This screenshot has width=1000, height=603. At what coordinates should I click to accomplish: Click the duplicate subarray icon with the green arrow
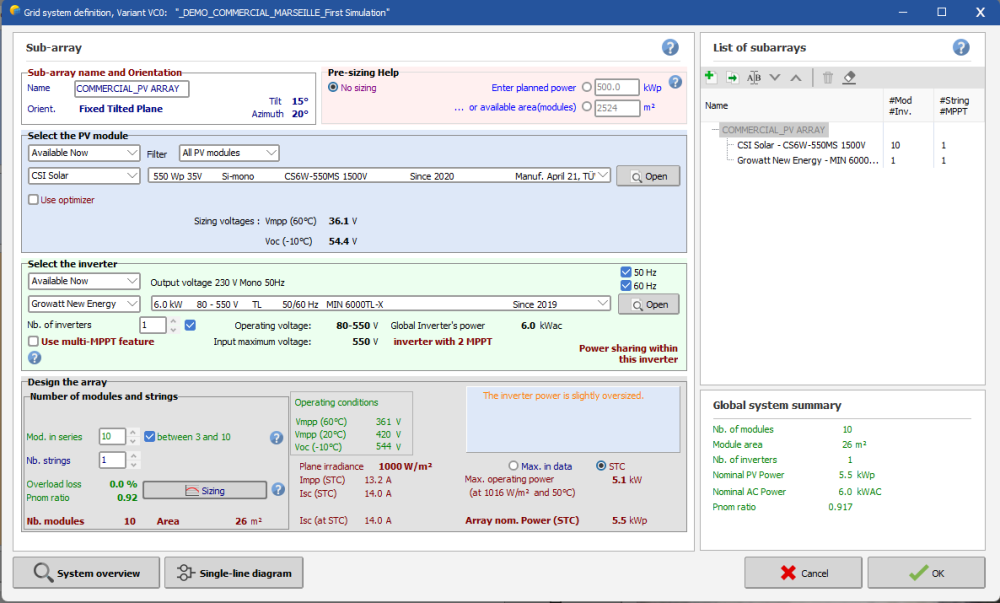click(x=732, y=77)
